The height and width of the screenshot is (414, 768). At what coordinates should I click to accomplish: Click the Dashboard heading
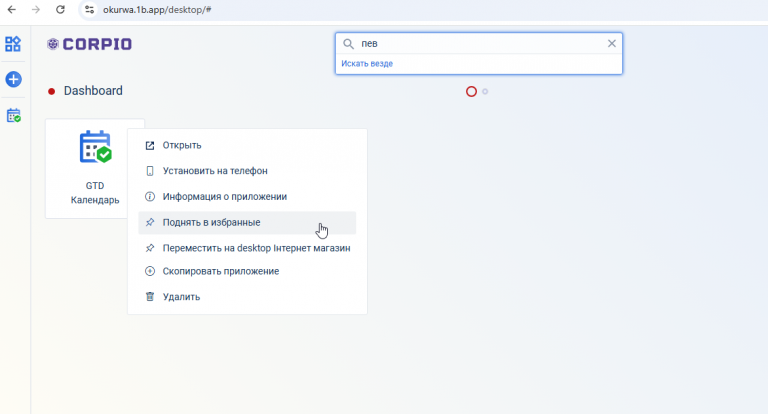click(93, 91)
